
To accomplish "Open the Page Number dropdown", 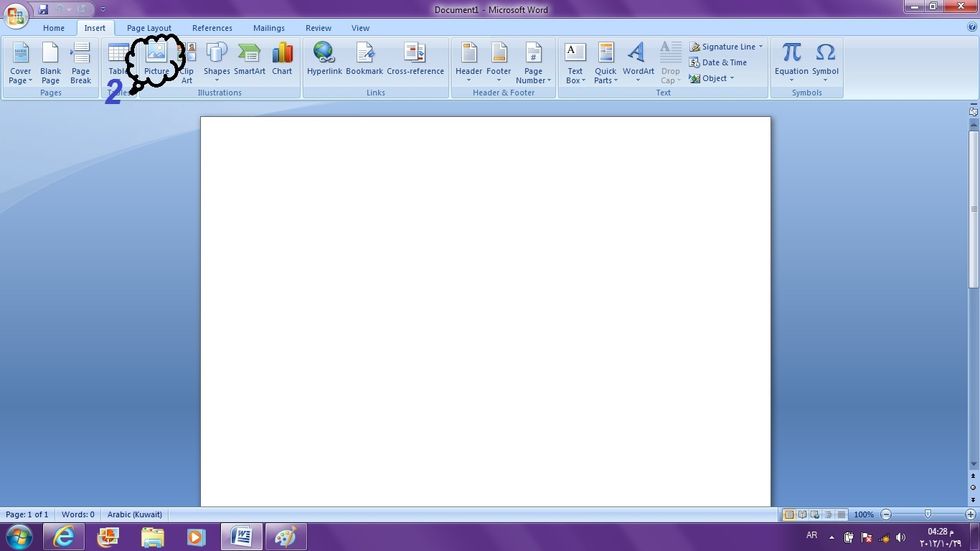I will (x=534, y=62).
